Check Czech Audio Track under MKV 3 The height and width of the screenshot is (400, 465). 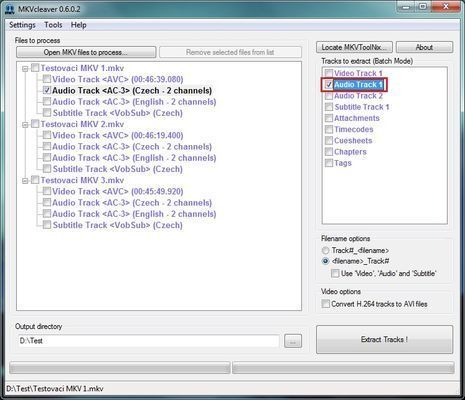(47, 202)
